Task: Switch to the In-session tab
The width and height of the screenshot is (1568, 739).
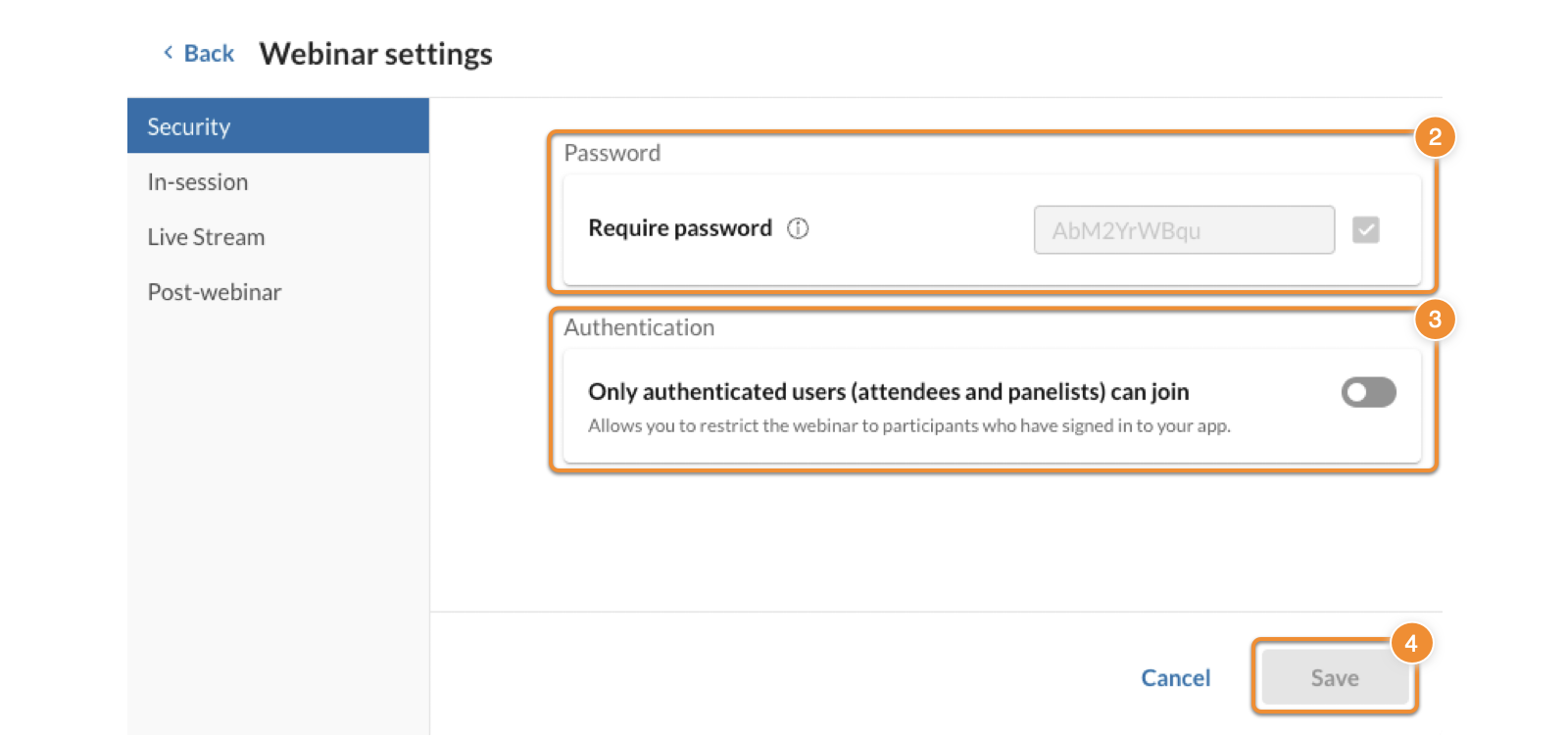Action: pyautogui.click(x=278, y=182)
